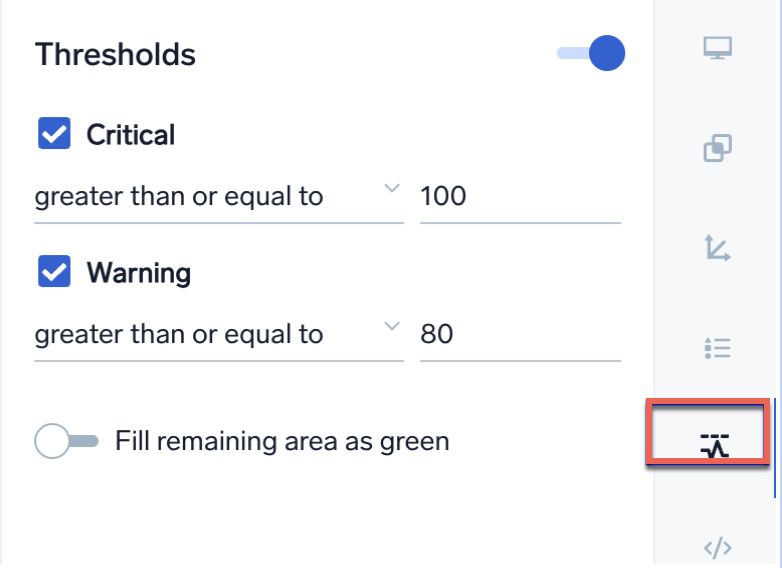Uncheck the Warning threshold checkbox
The width and height of the screenshot is (782, 568).
(54, 271)
